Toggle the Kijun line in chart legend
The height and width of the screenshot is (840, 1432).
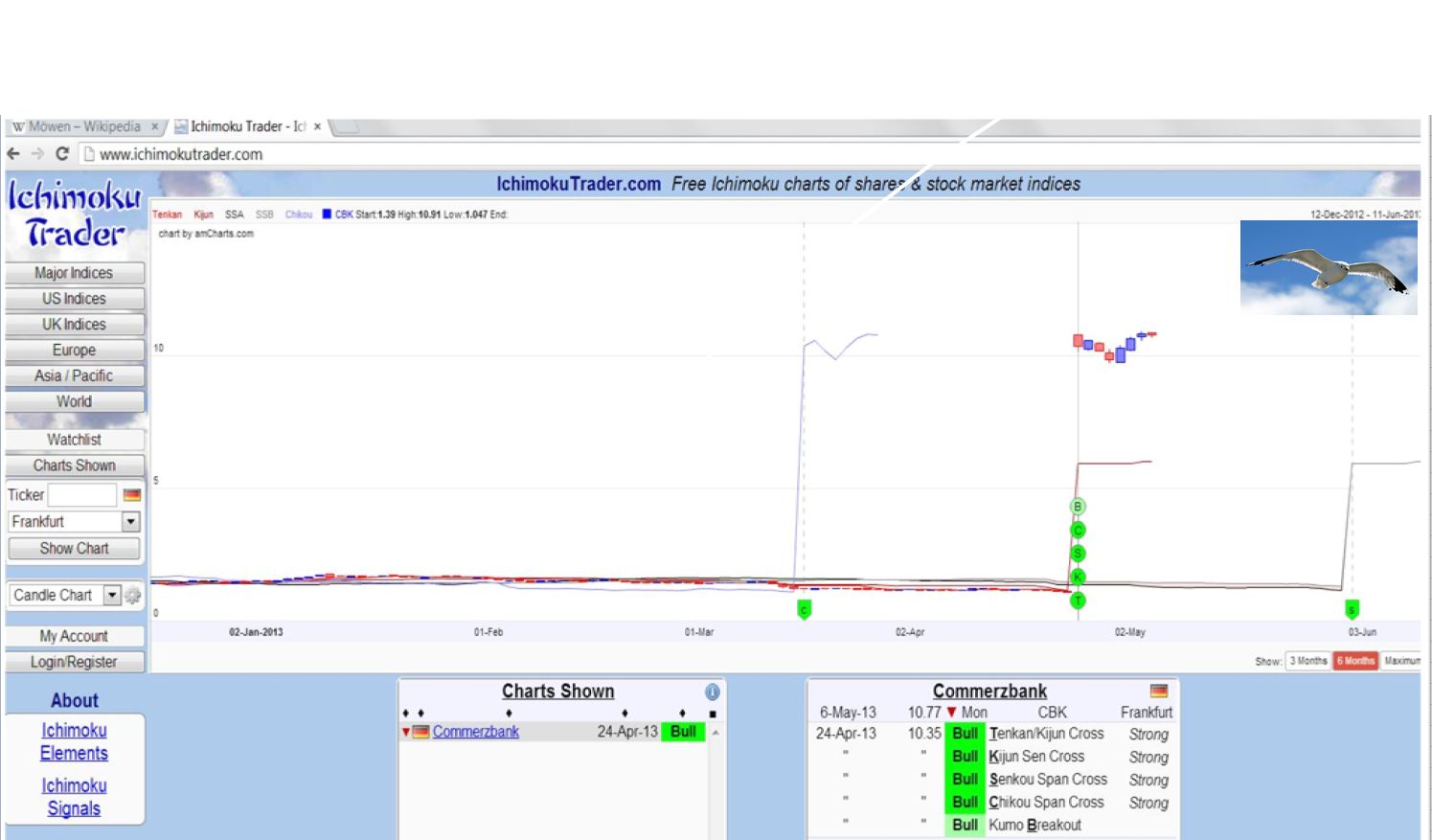pos(204,215)
